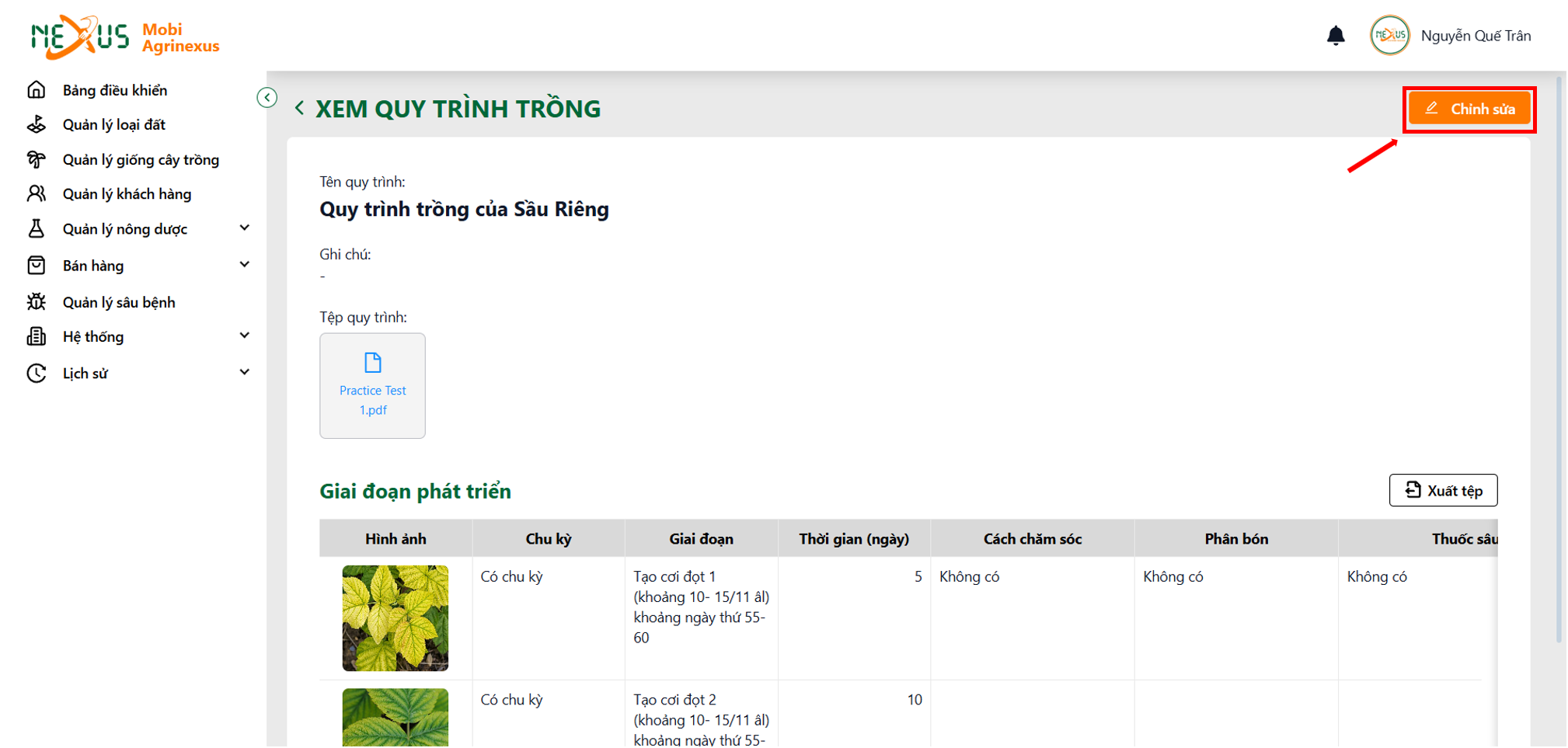1568x748 pixels.
Task: Open the yellow leaf thumbnail image
Action: click(x=395, y=618)
